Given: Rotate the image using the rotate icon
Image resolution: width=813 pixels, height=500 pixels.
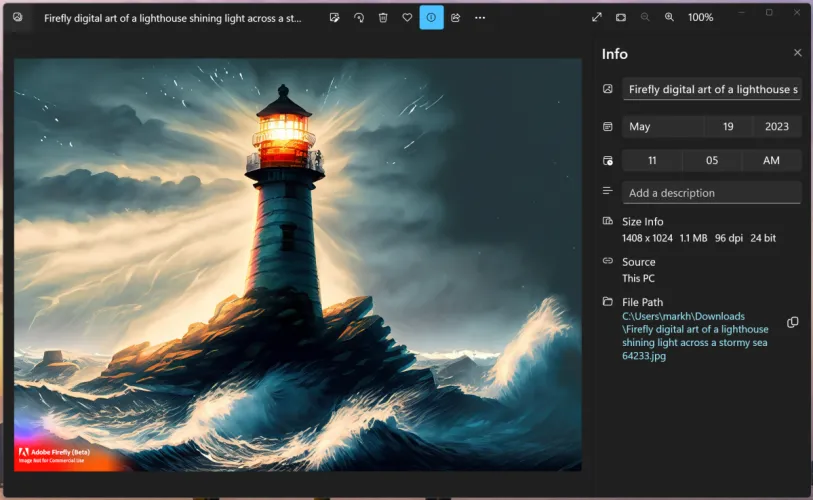Looking at the screenshot, I should (359, 18).
